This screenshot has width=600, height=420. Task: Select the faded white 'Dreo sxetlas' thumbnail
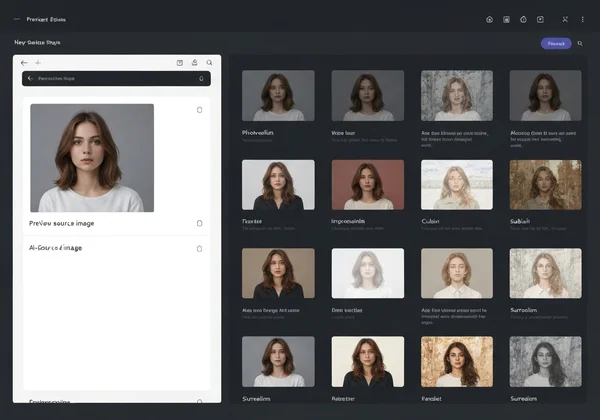tap(368, 273)
